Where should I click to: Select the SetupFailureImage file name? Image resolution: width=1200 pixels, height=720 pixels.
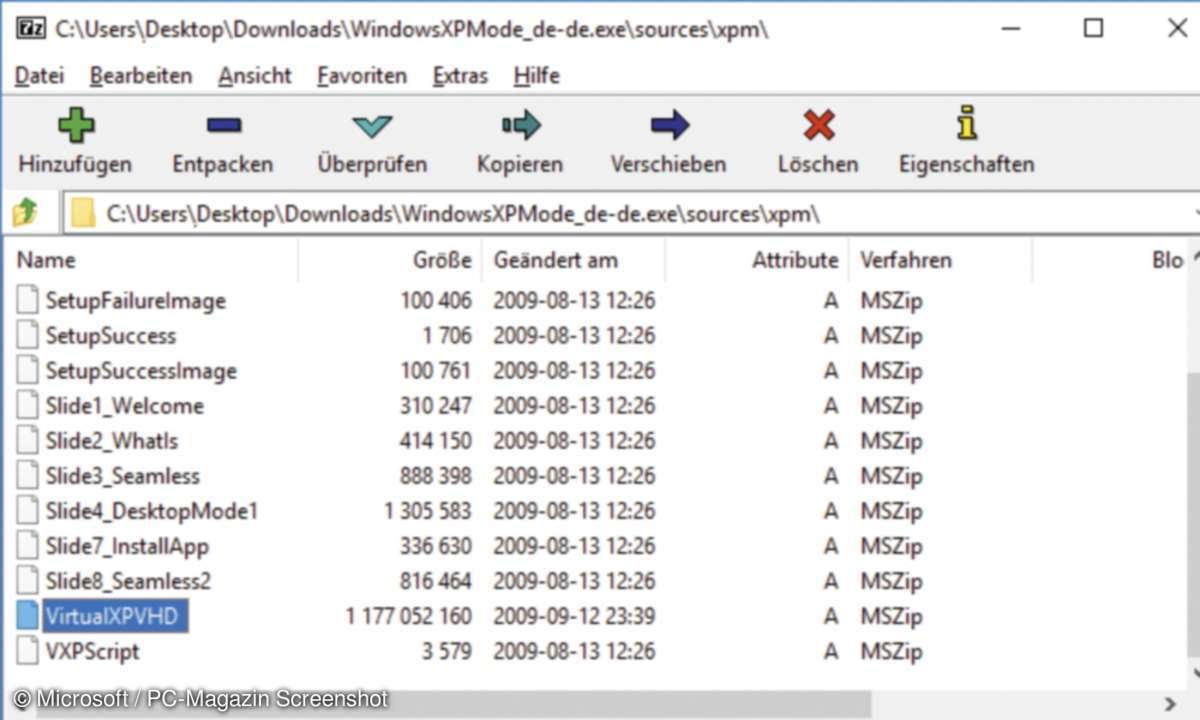pyautogui.click(x=135, y=300)
